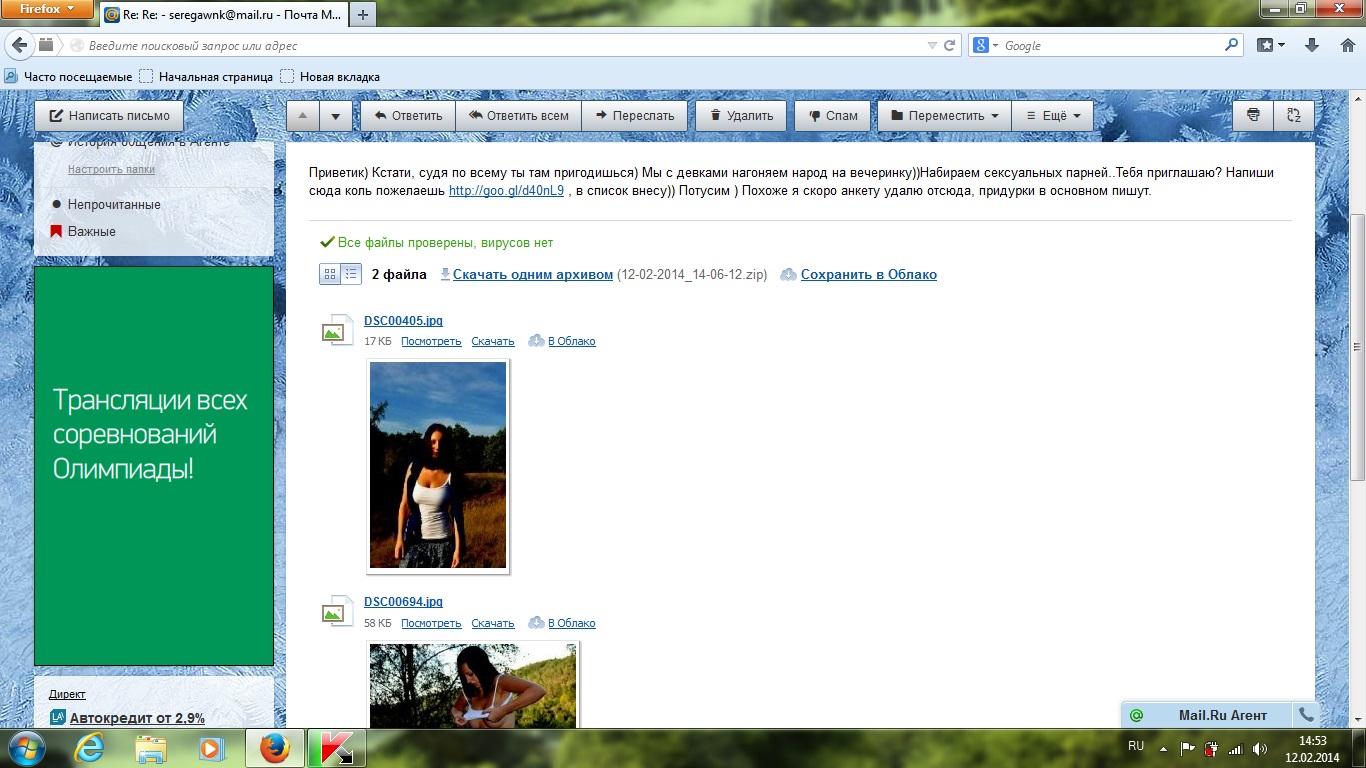Click the Firefox address bar field

click(500, 45)
